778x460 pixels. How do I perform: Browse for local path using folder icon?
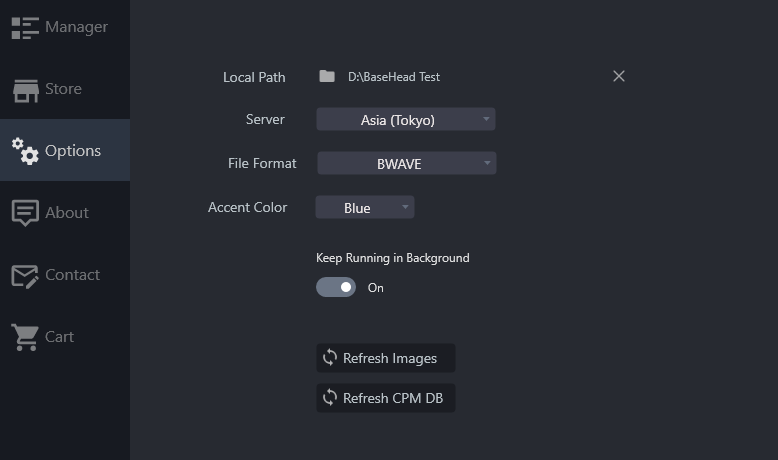[326, 76]
